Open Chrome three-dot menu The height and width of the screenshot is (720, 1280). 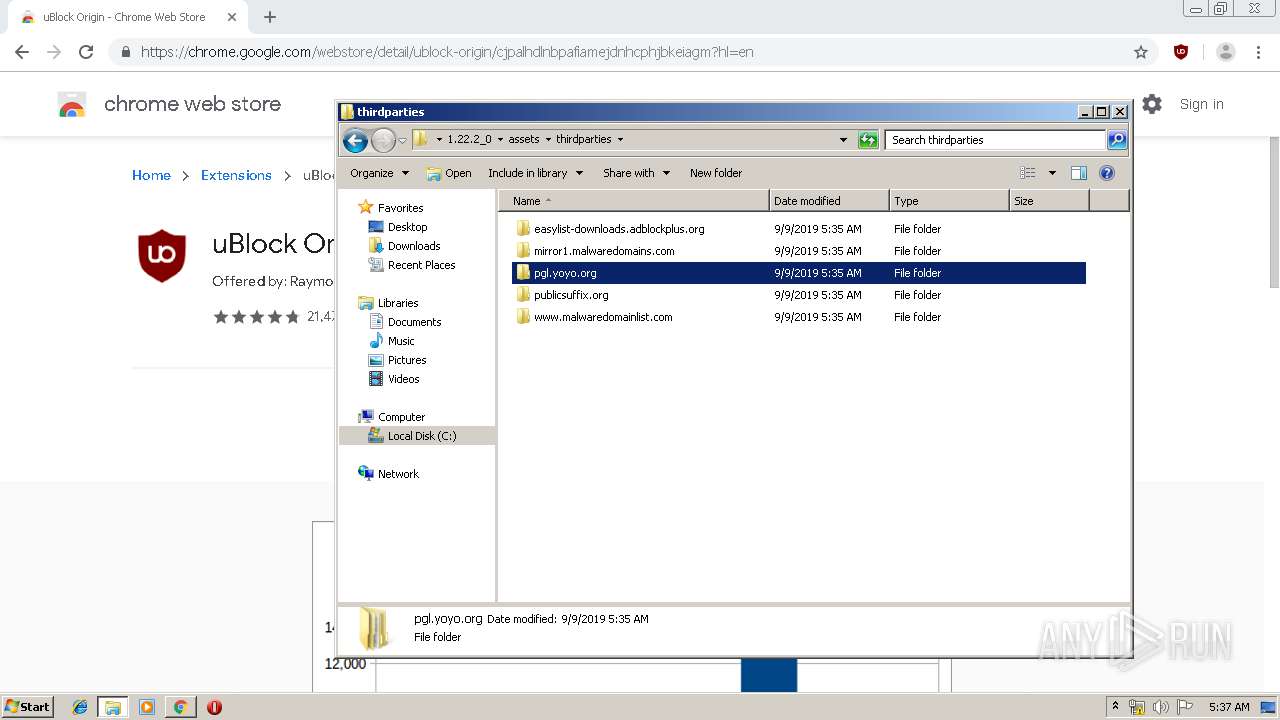[1258, 52]
